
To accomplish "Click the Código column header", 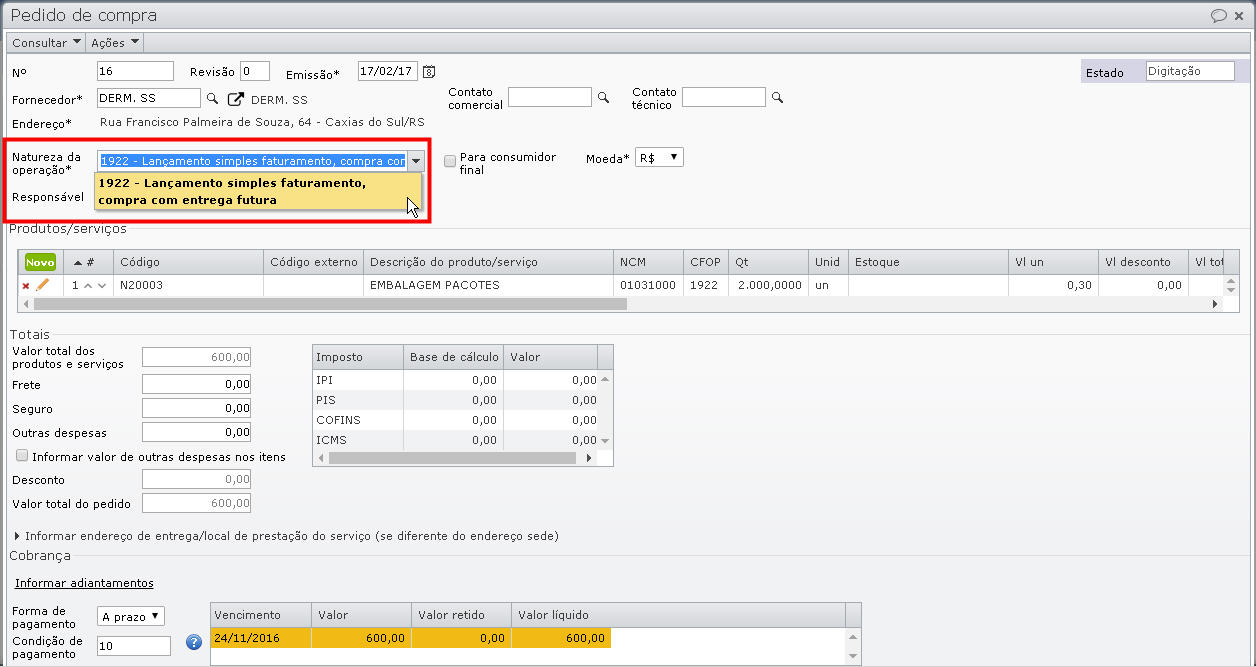I will [188, 262].
